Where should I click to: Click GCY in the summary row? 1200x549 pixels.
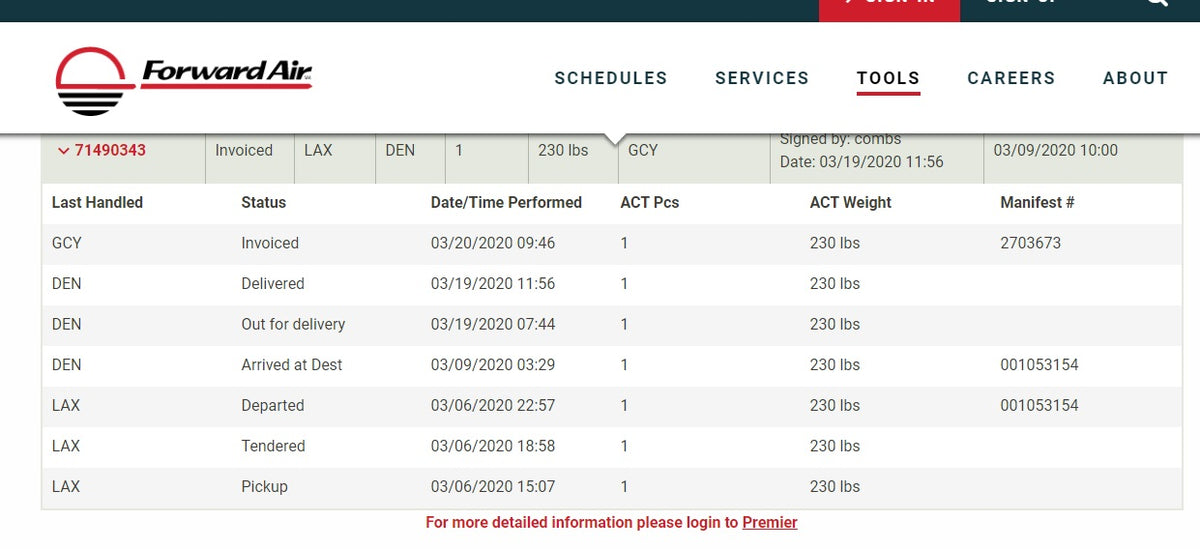tap(643, 150)
